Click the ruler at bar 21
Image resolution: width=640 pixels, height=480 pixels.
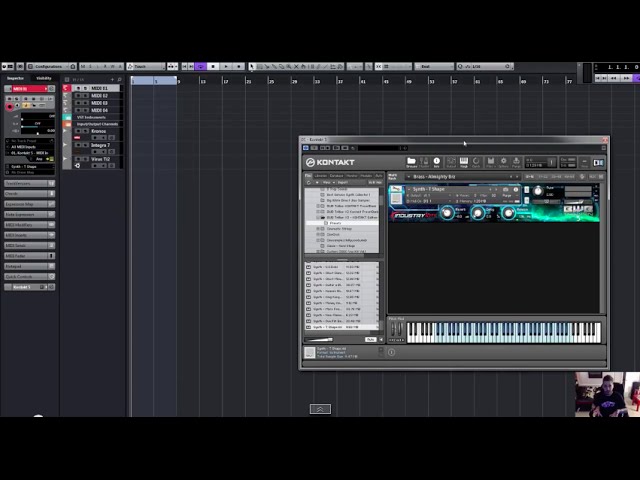click(x=249, y=81)
